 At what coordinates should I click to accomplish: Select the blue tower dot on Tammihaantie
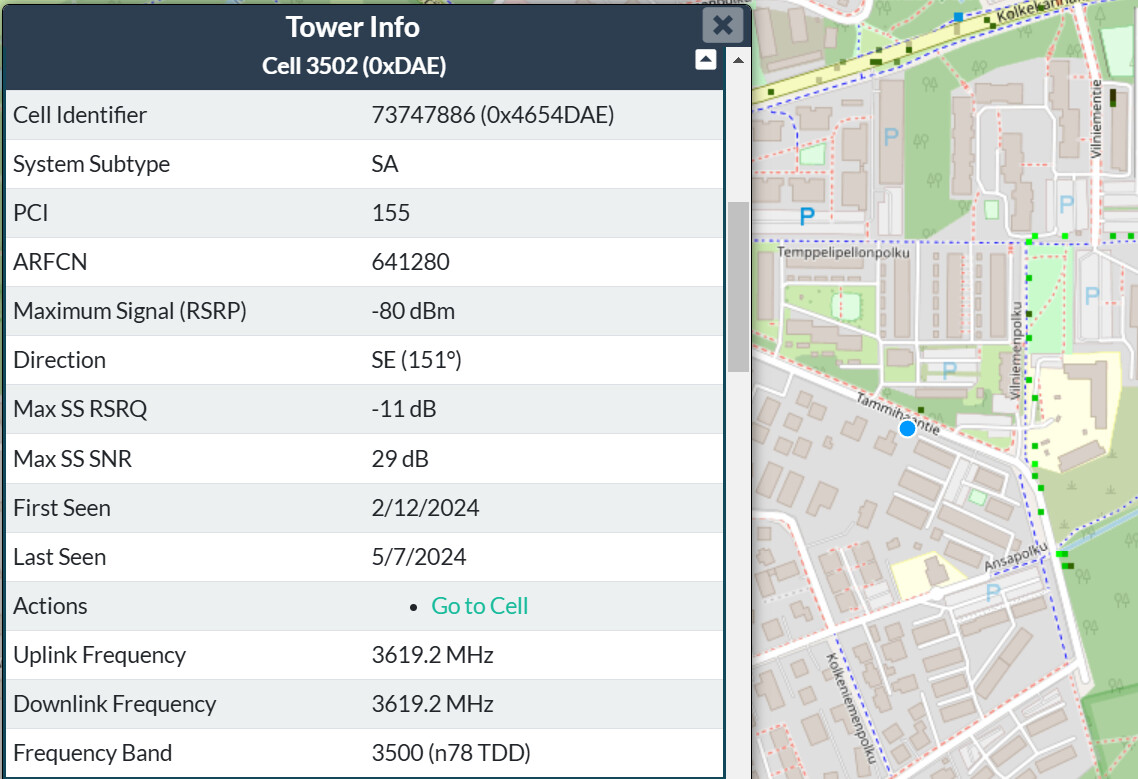[x=907, y=428]
